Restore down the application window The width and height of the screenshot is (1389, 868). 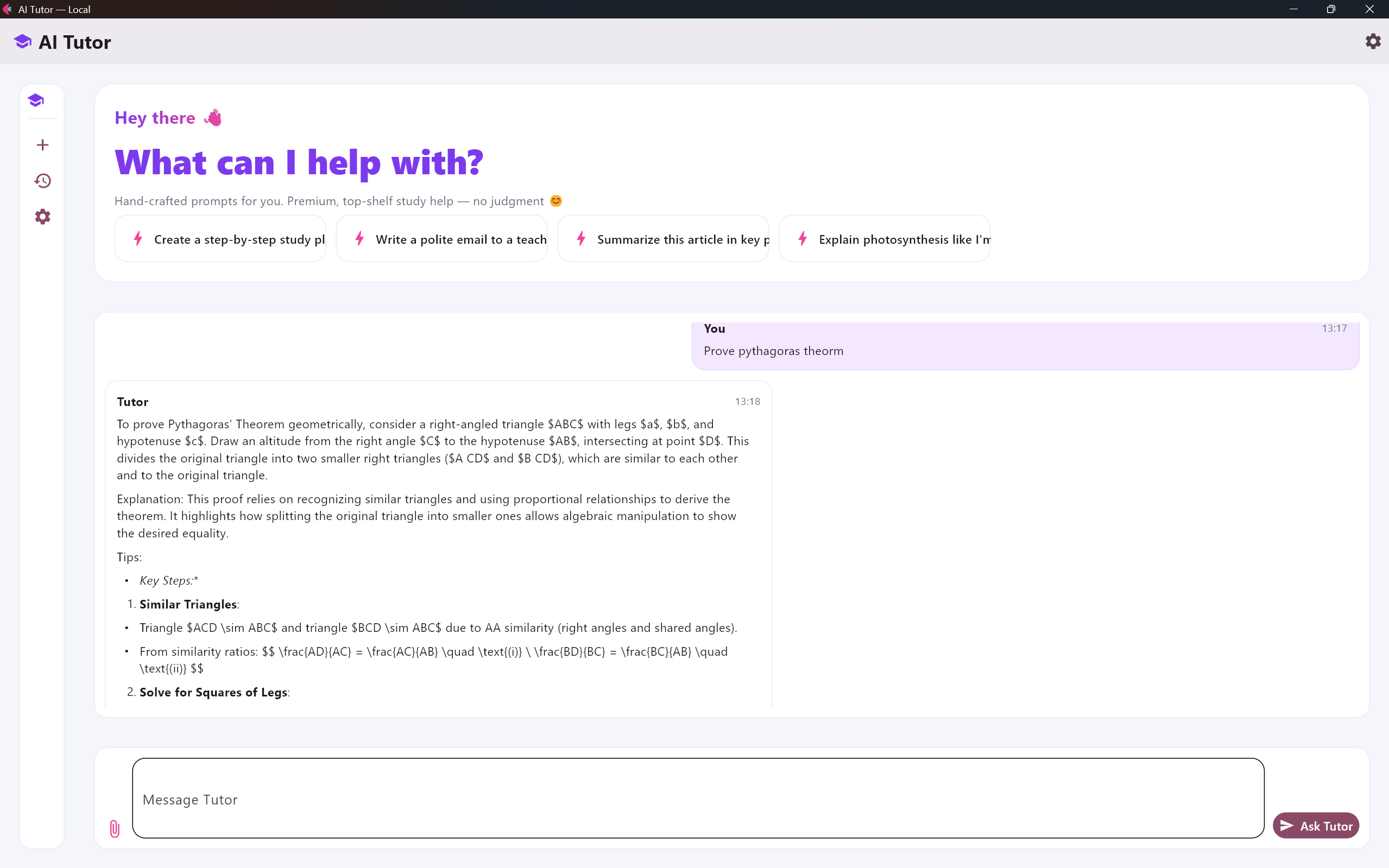tap(1330, 9)
